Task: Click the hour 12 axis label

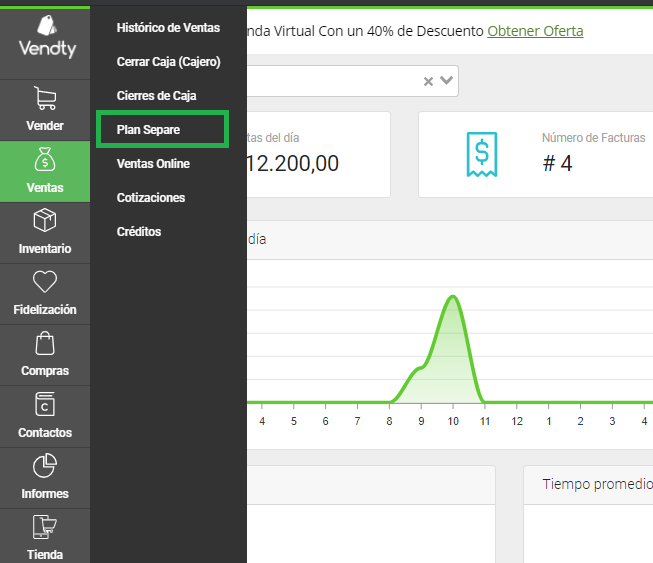Action: 517,421
